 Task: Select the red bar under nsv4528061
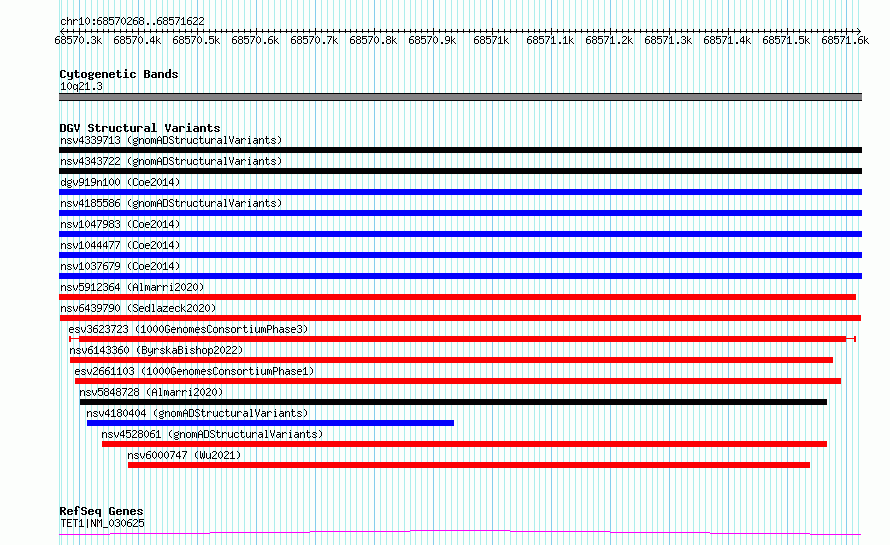[x=464, y=444]
